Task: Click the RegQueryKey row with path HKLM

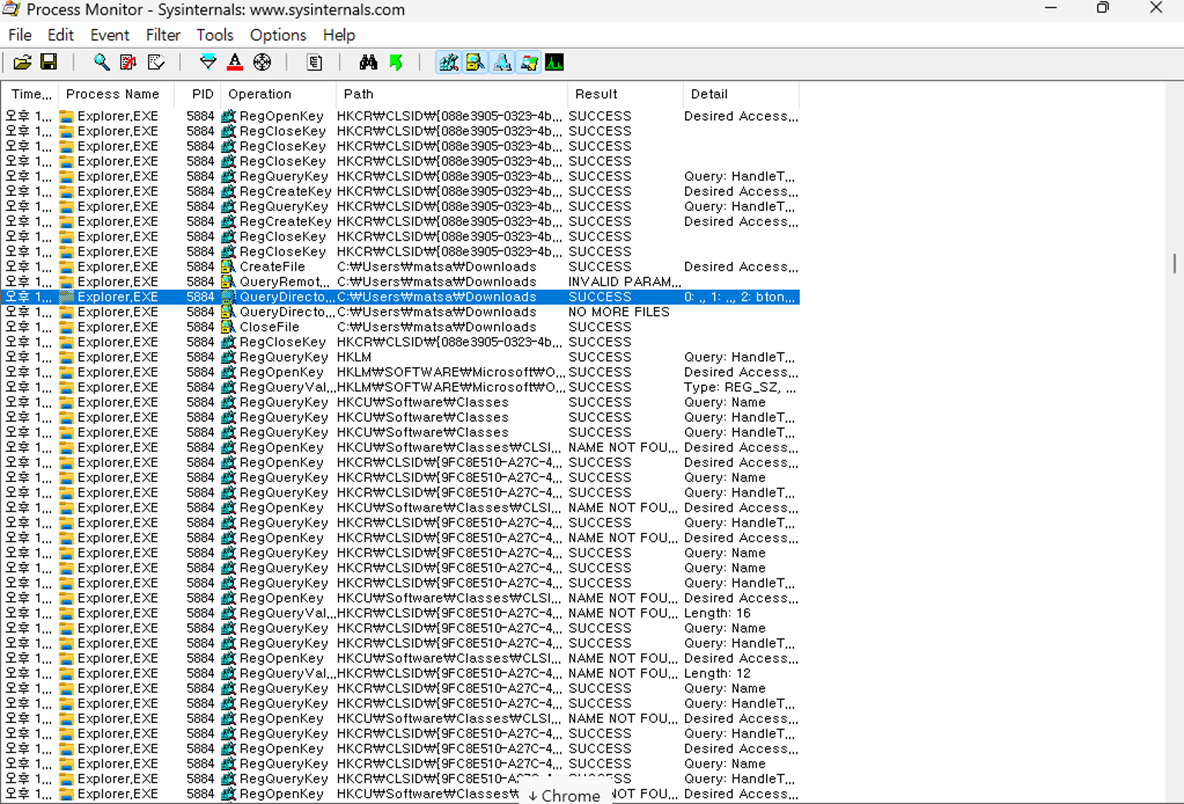Action: click(x=400, y=357)
